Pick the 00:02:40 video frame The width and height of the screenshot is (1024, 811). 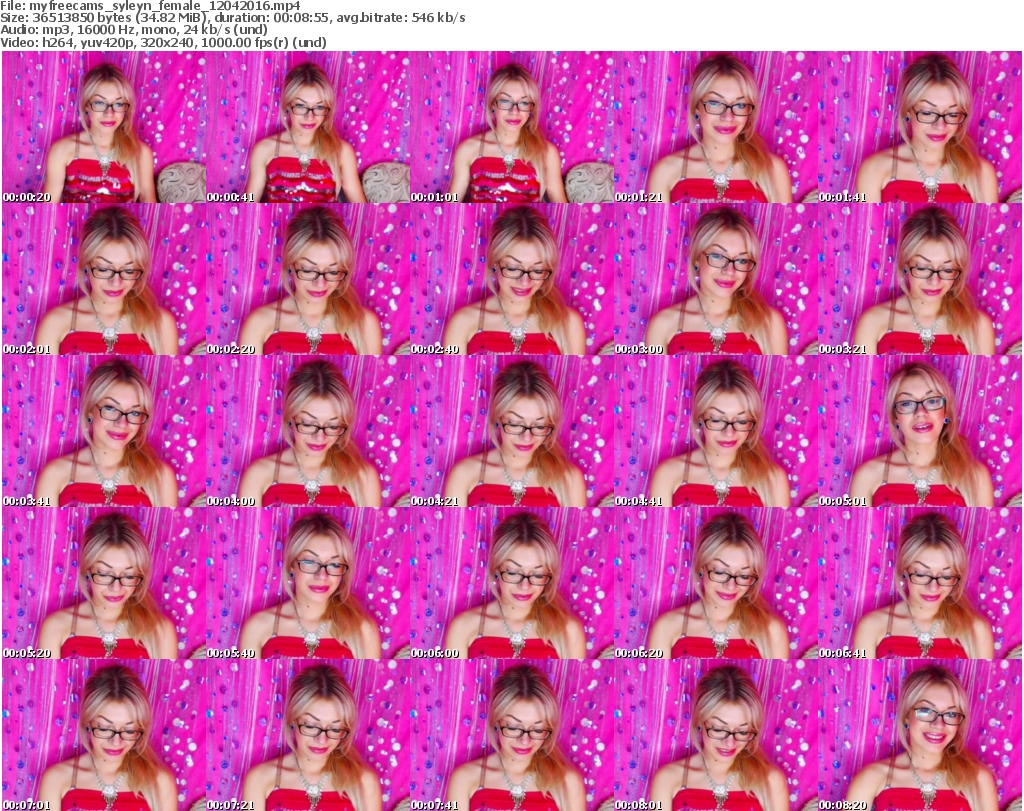click(512, 279)
